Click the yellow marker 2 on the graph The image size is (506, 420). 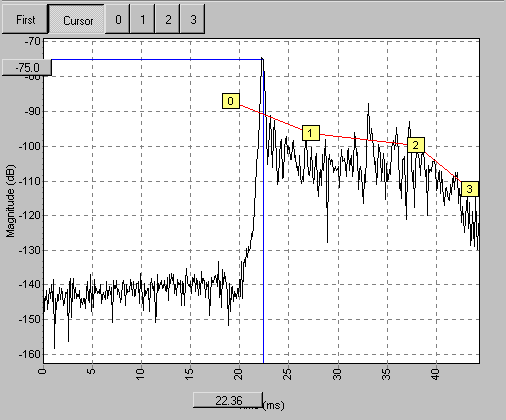(416, 145)
